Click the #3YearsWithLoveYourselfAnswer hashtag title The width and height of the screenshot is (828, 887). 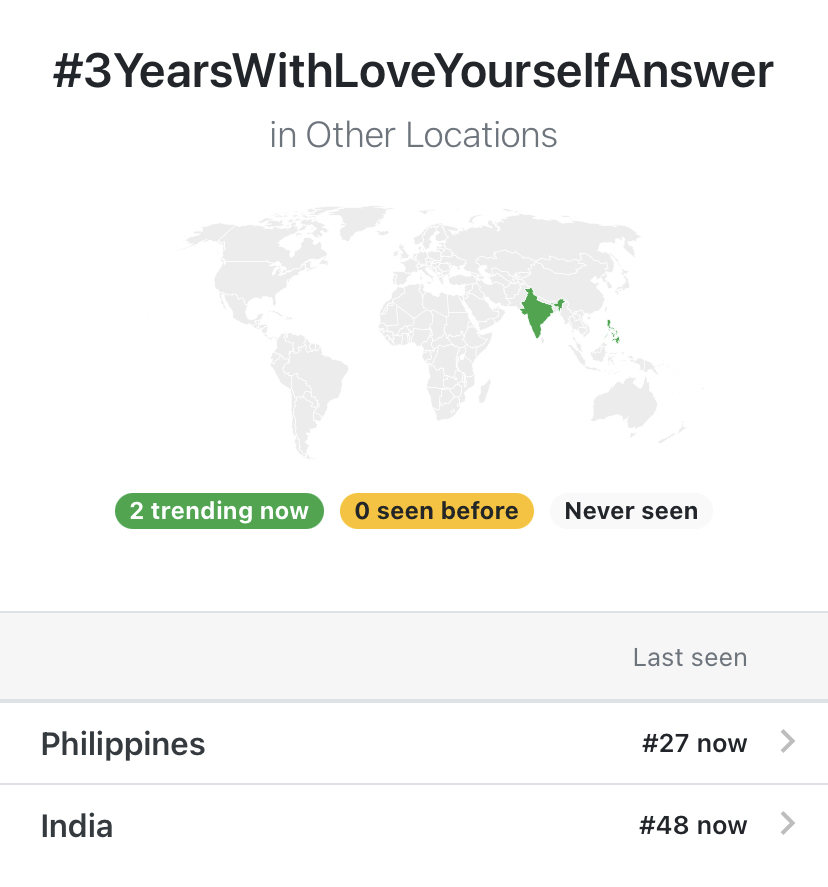(413, 71)
